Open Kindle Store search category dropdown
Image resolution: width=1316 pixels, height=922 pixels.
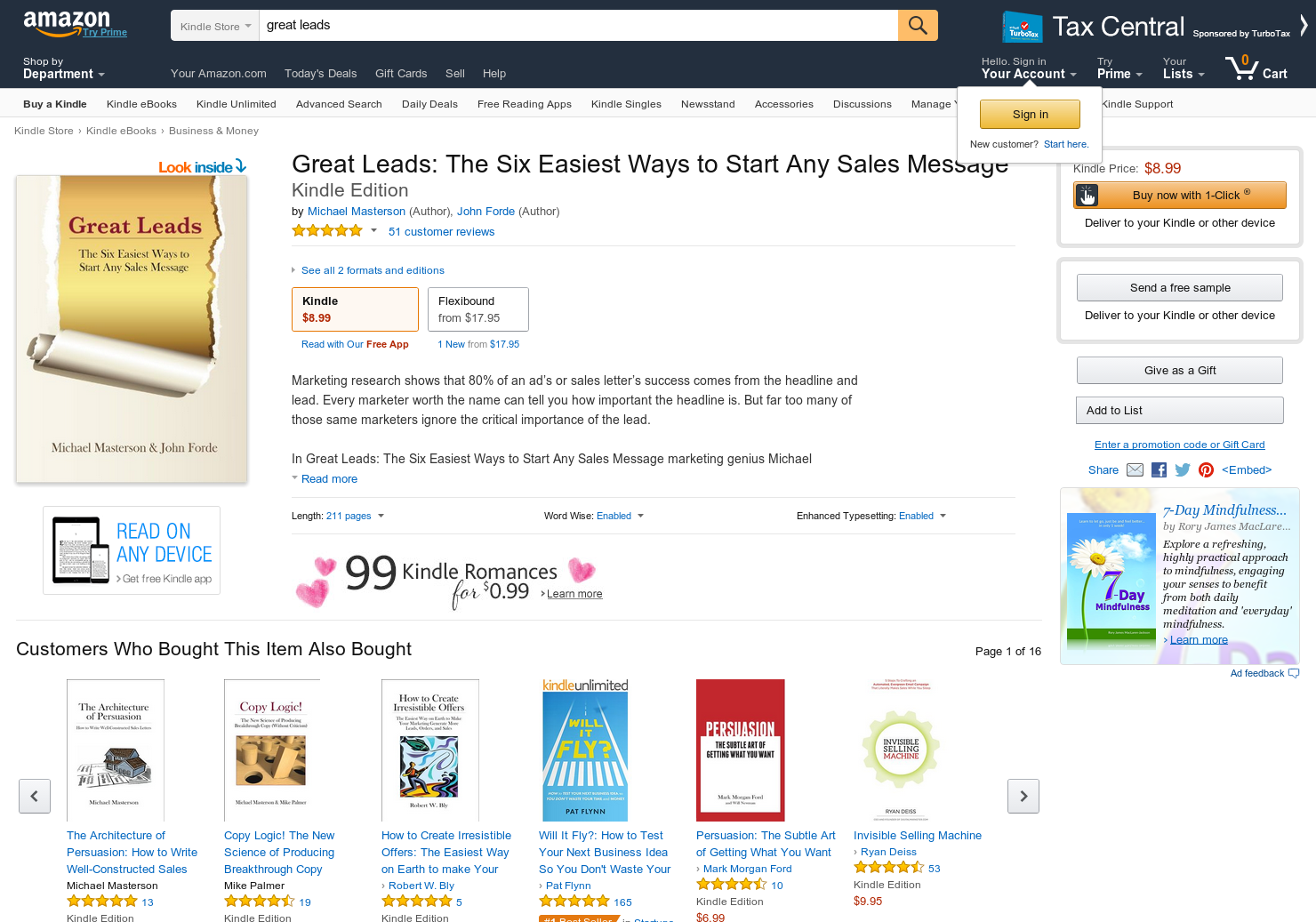[x=214, y=26]
